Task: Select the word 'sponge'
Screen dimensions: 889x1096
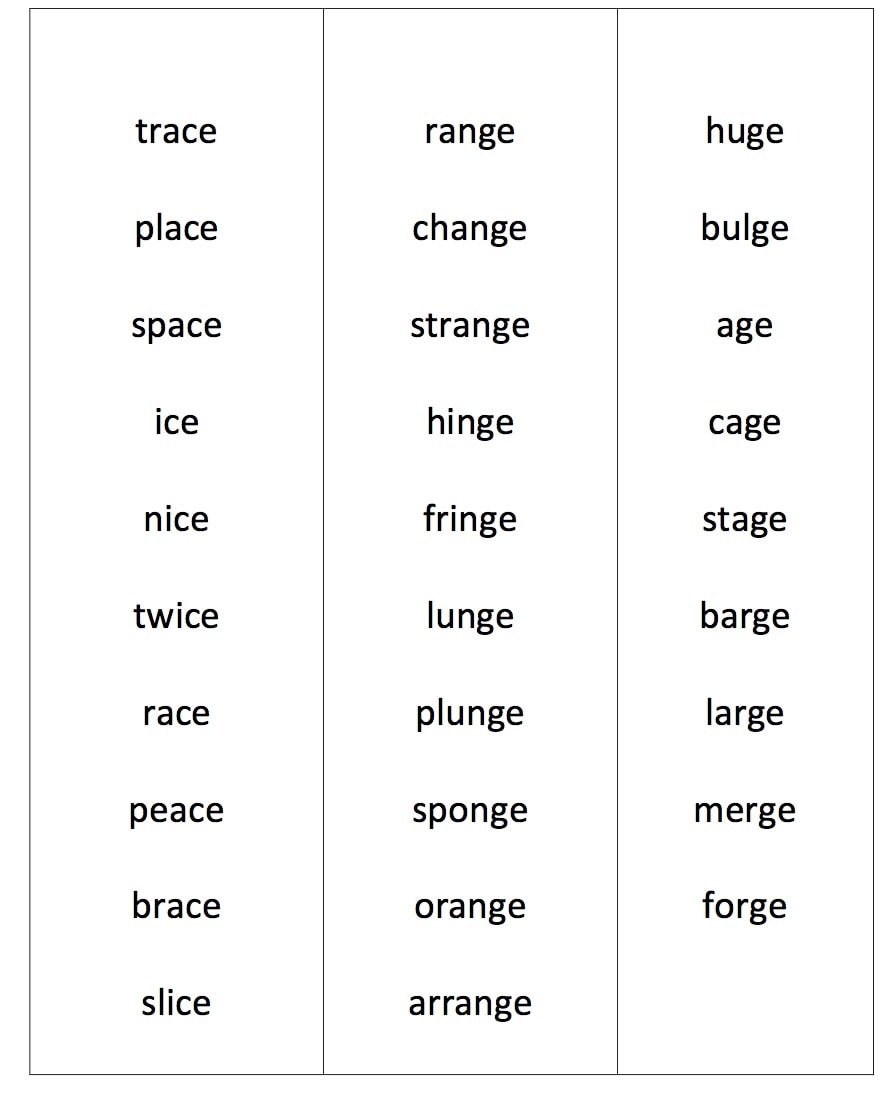Action: (469, 811)
